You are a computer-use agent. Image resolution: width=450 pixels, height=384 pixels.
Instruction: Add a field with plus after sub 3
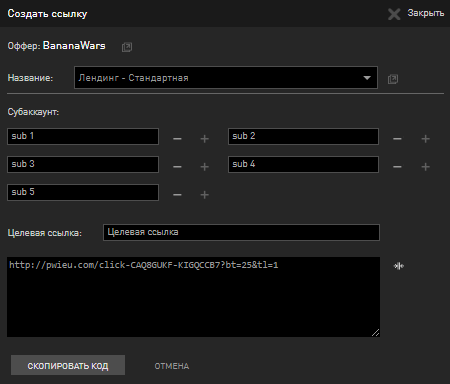pos(205,166)
